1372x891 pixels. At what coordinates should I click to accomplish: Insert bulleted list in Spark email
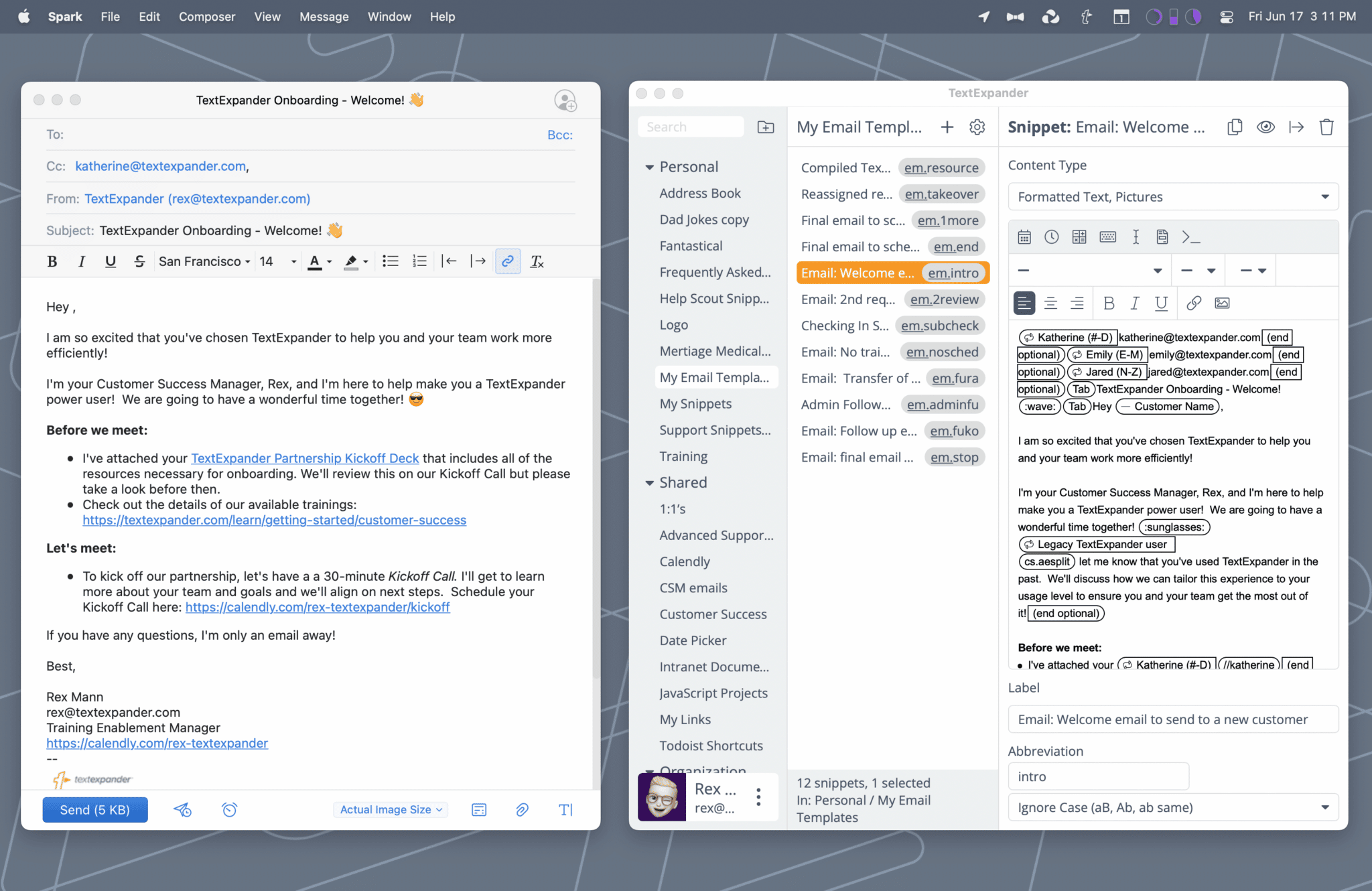tap(391, 261)
